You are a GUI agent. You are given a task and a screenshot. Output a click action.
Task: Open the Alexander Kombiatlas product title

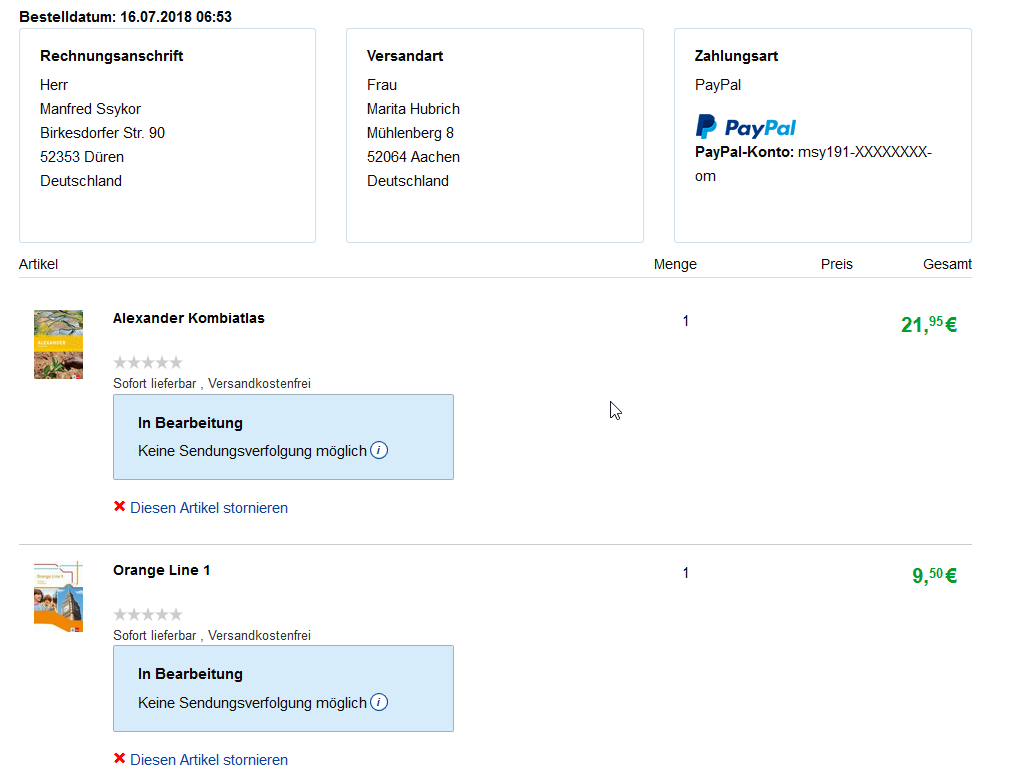[x=189, y=319]
